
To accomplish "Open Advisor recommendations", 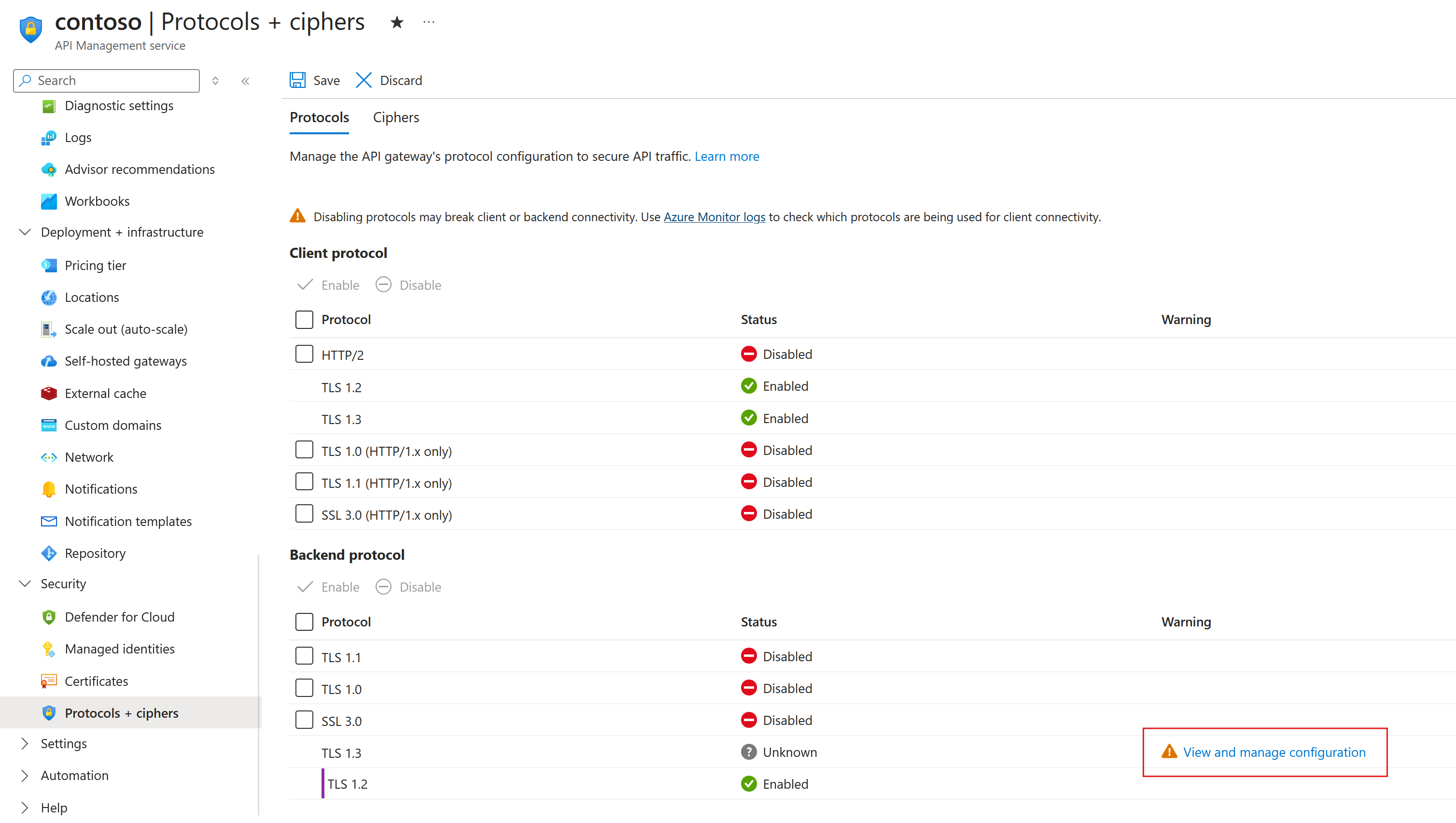I will click(x=140, y=169).
